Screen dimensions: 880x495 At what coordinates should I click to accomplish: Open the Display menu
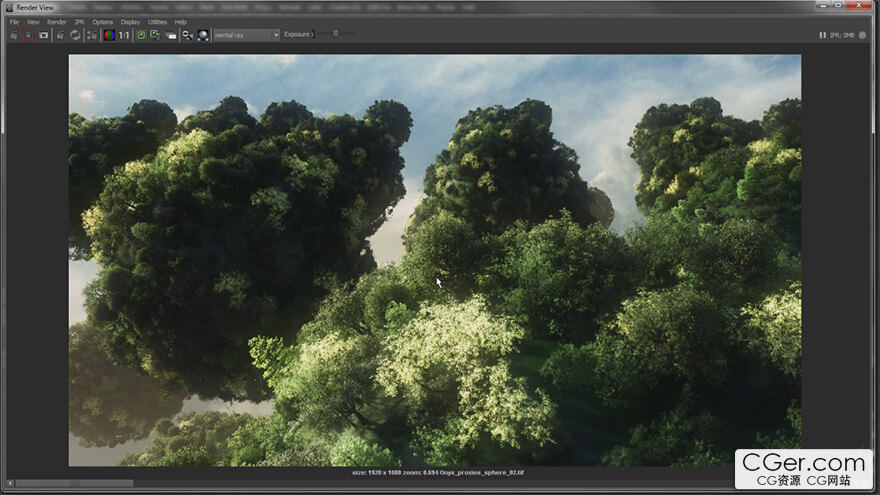(x=130, y=21)
